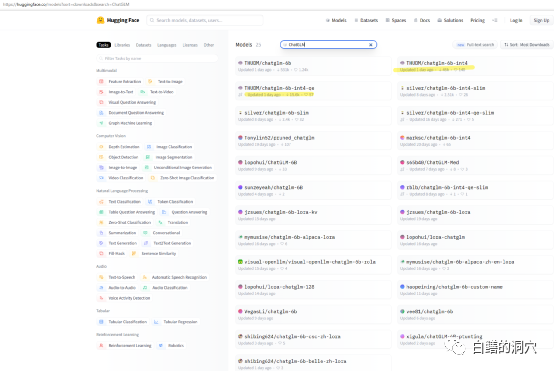Image resolution: width=554 pixels, height=371 pixels.
Task: Select the Conversational task icon
Action: [x=145, y=233]
